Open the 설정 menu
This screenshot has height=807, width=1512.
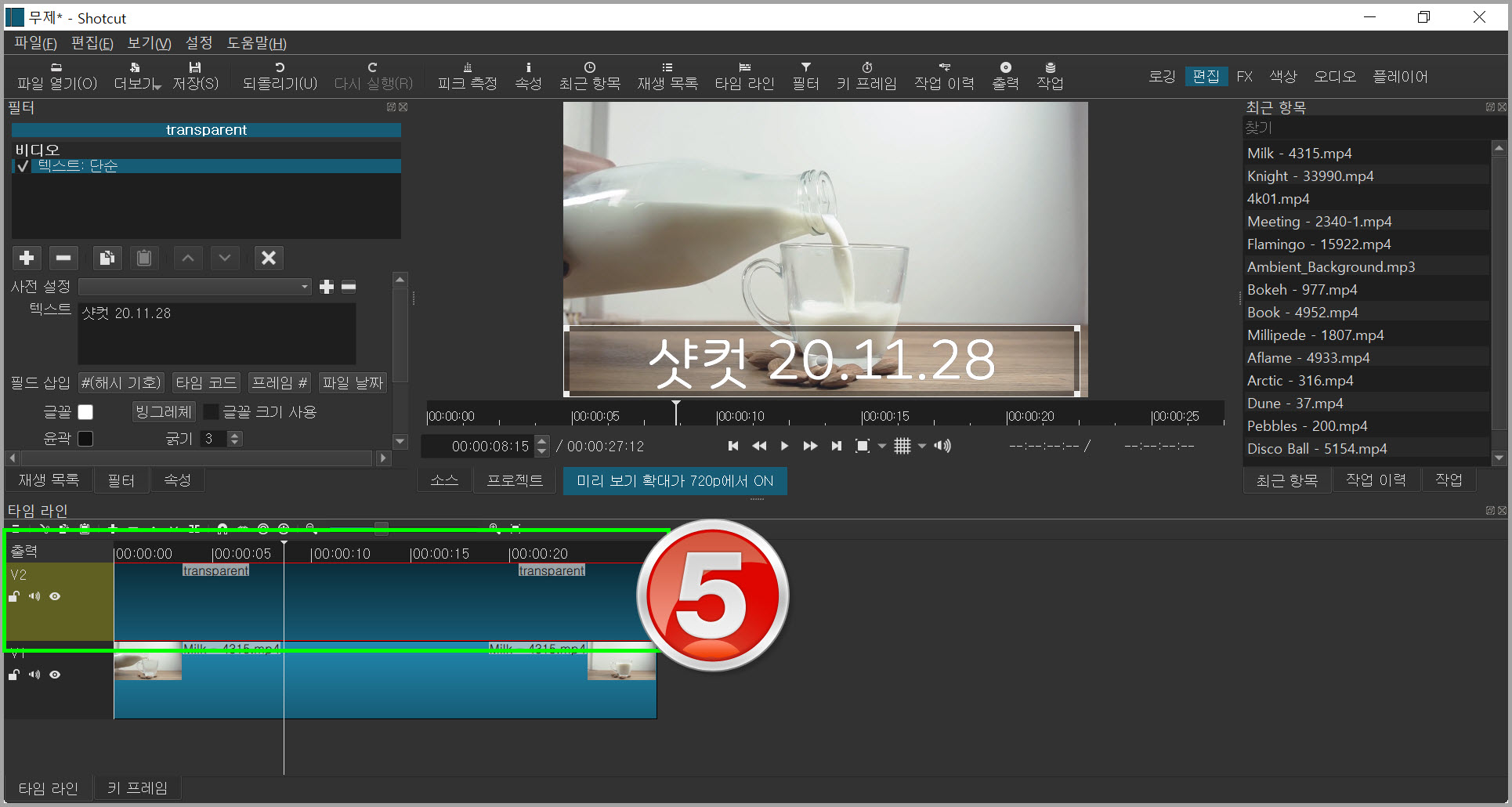pos(199,43)
